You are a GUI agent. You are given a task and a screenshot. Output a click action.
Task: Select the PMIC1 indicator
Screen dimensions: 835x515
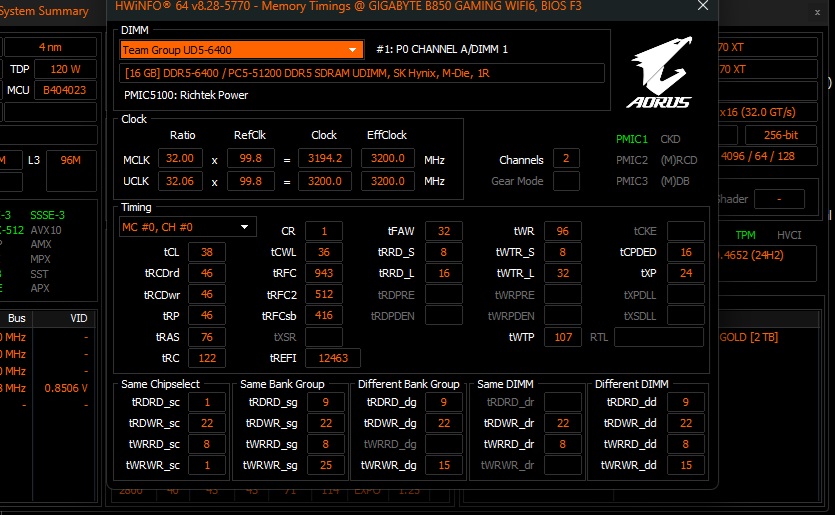click(632, 139)
